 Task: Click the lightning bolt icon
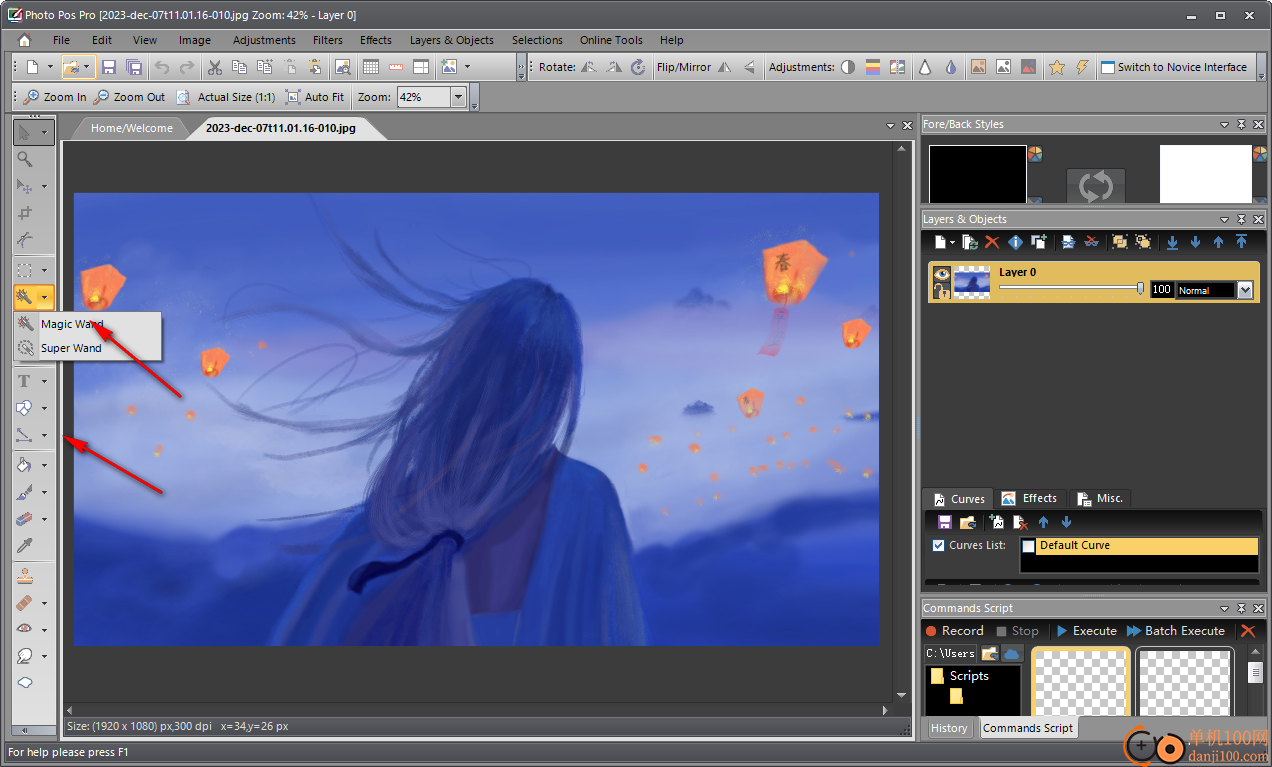[x=1082, y=67]
